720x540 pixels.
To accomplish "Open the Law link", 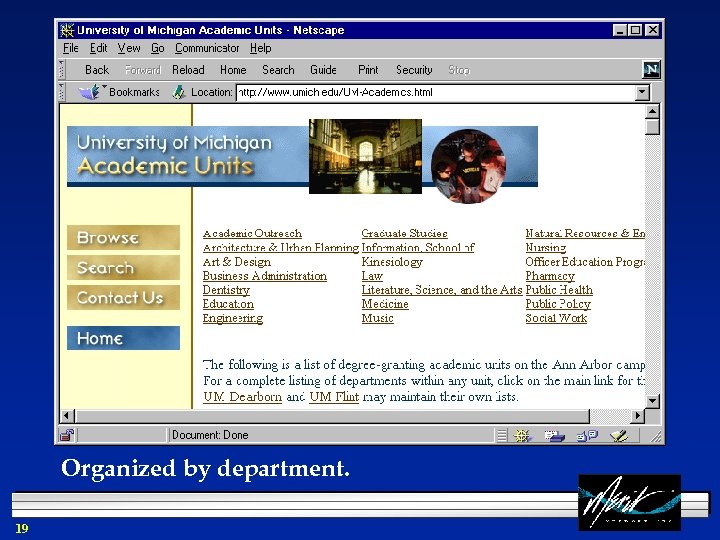I will tap(372, 276).
